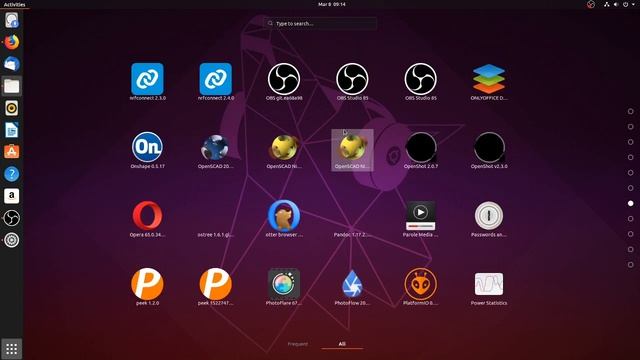
Task: Switch to the Frequent tab
Action: click(x=298, y=344)
